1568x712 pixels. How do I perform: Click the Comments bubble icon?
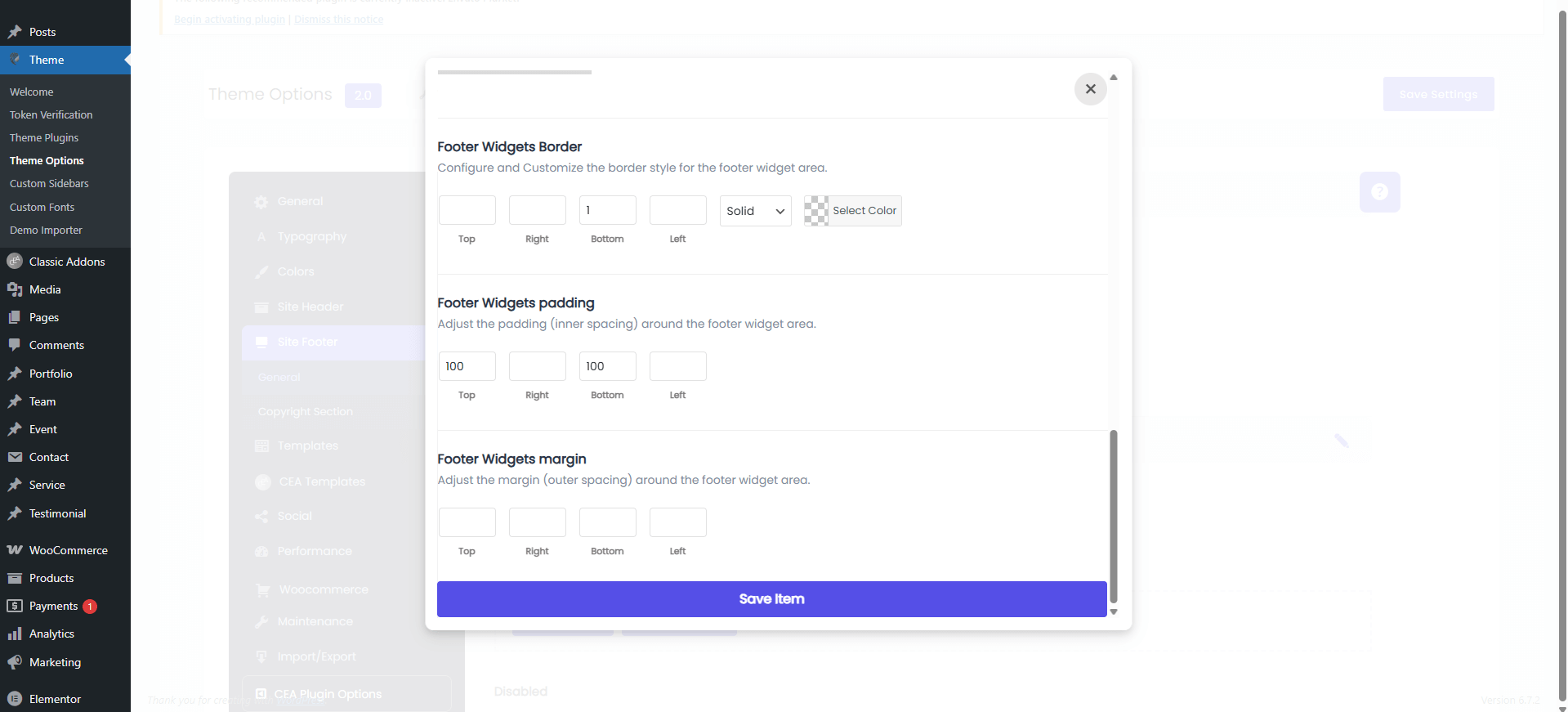tap(15, 345)
